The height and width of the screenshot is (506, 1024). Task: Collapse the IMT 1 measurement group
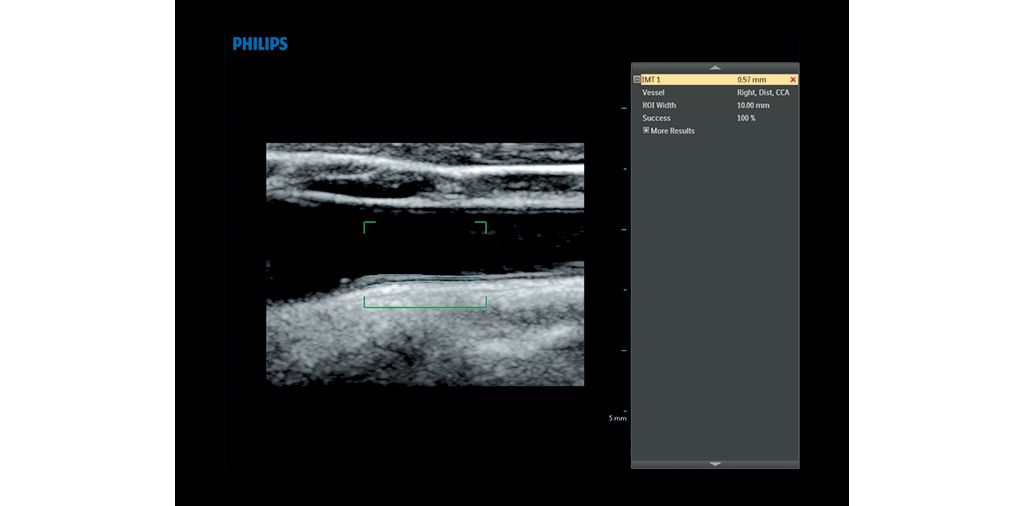(637, 79)
